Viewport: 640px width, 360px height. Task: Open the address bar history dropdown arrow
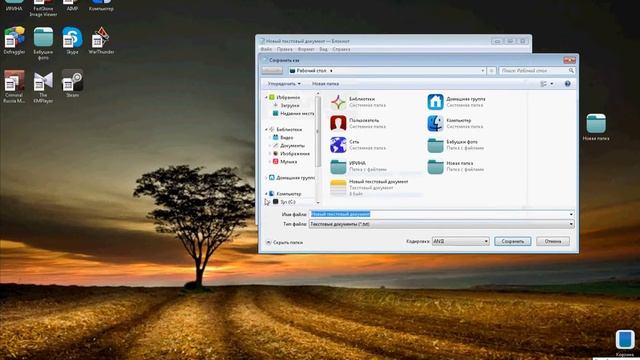482,71
